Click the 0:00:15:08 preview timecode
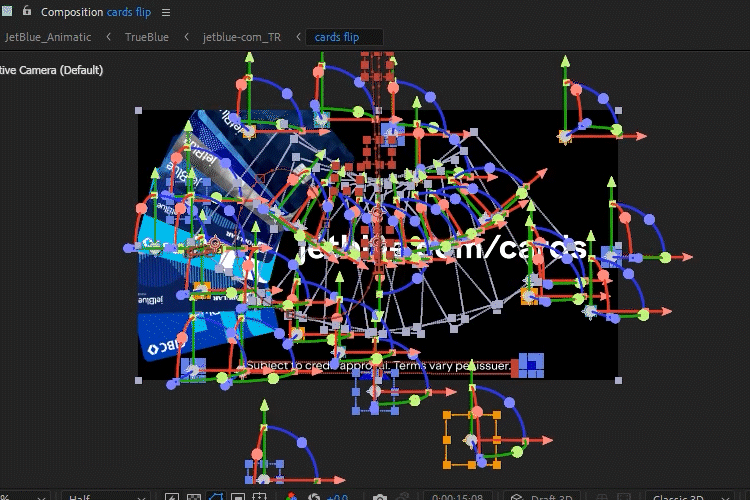The width and height of the screenshot is (750, 500). (x=458, y=497)
